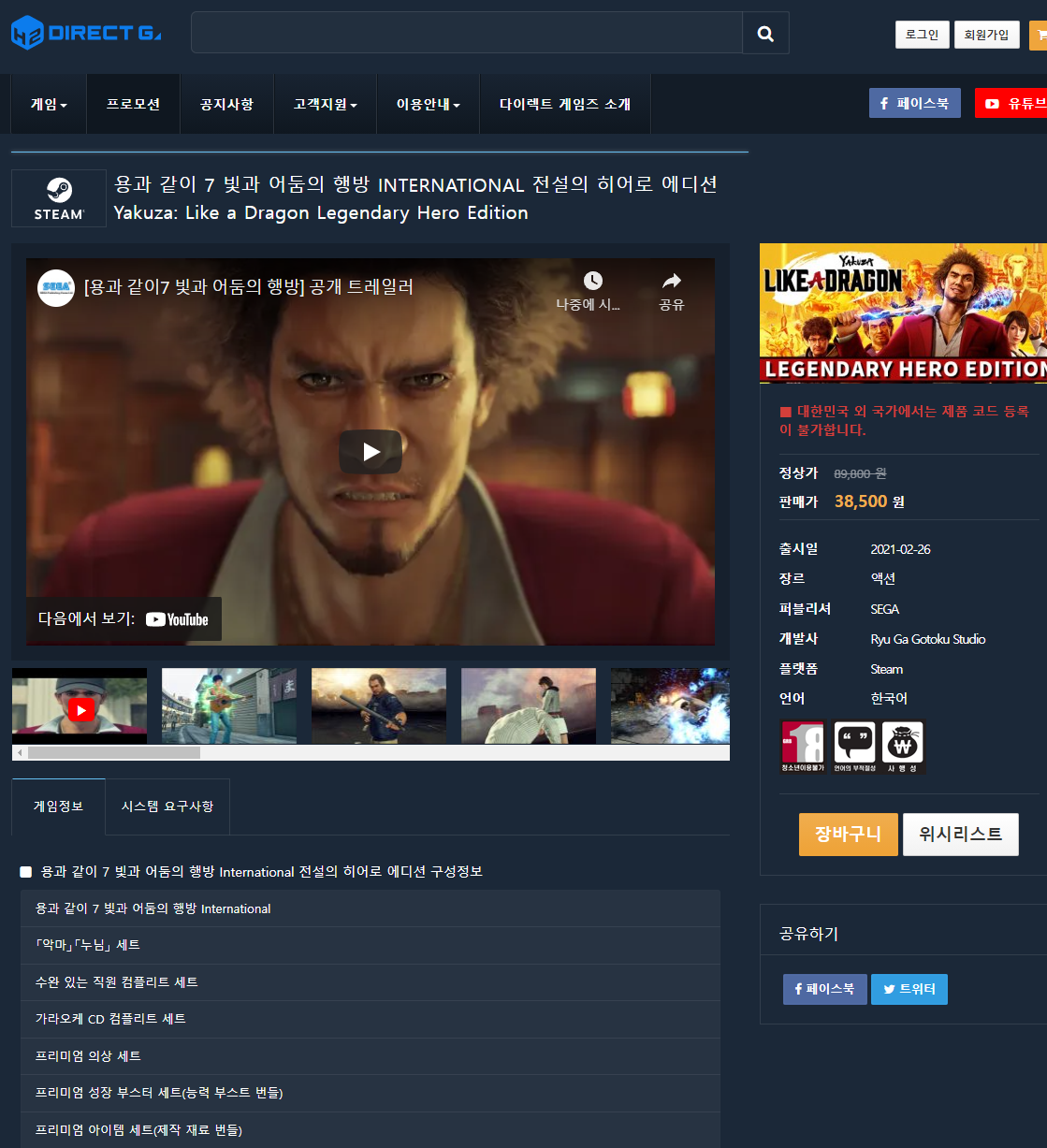The width and height of the screenshot is (1047, 1148).
Task: Click the '프리미엄 의상 세트' row
Action: (371, 1056)
